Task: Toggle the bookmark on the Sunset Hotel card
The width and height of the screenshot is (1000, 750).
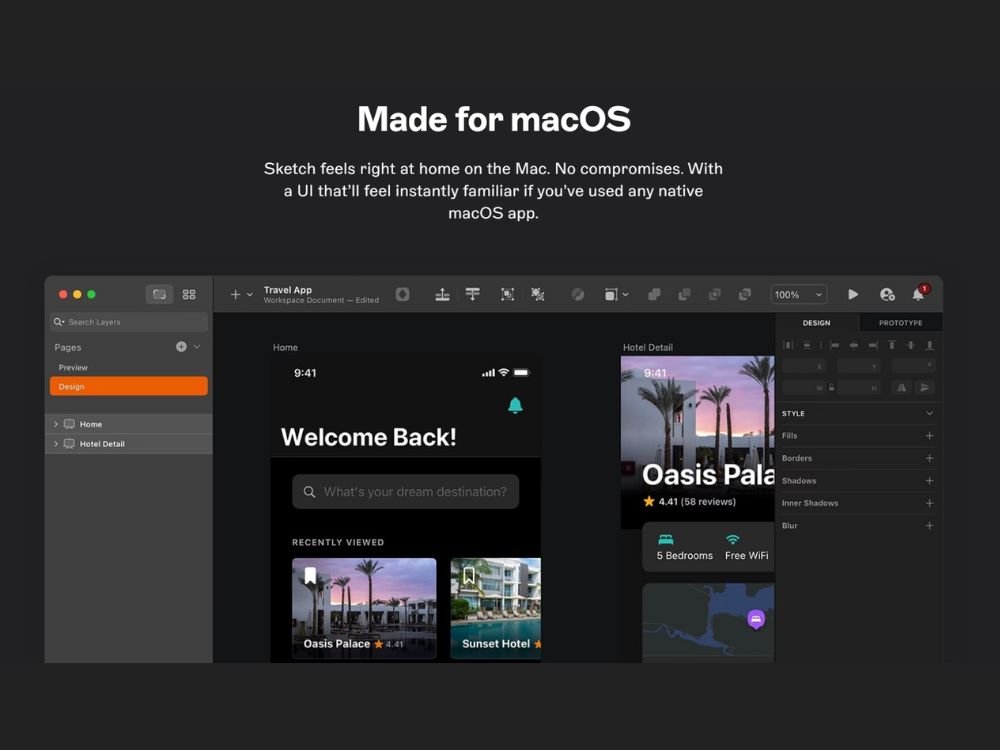Action: coord(469,575)
